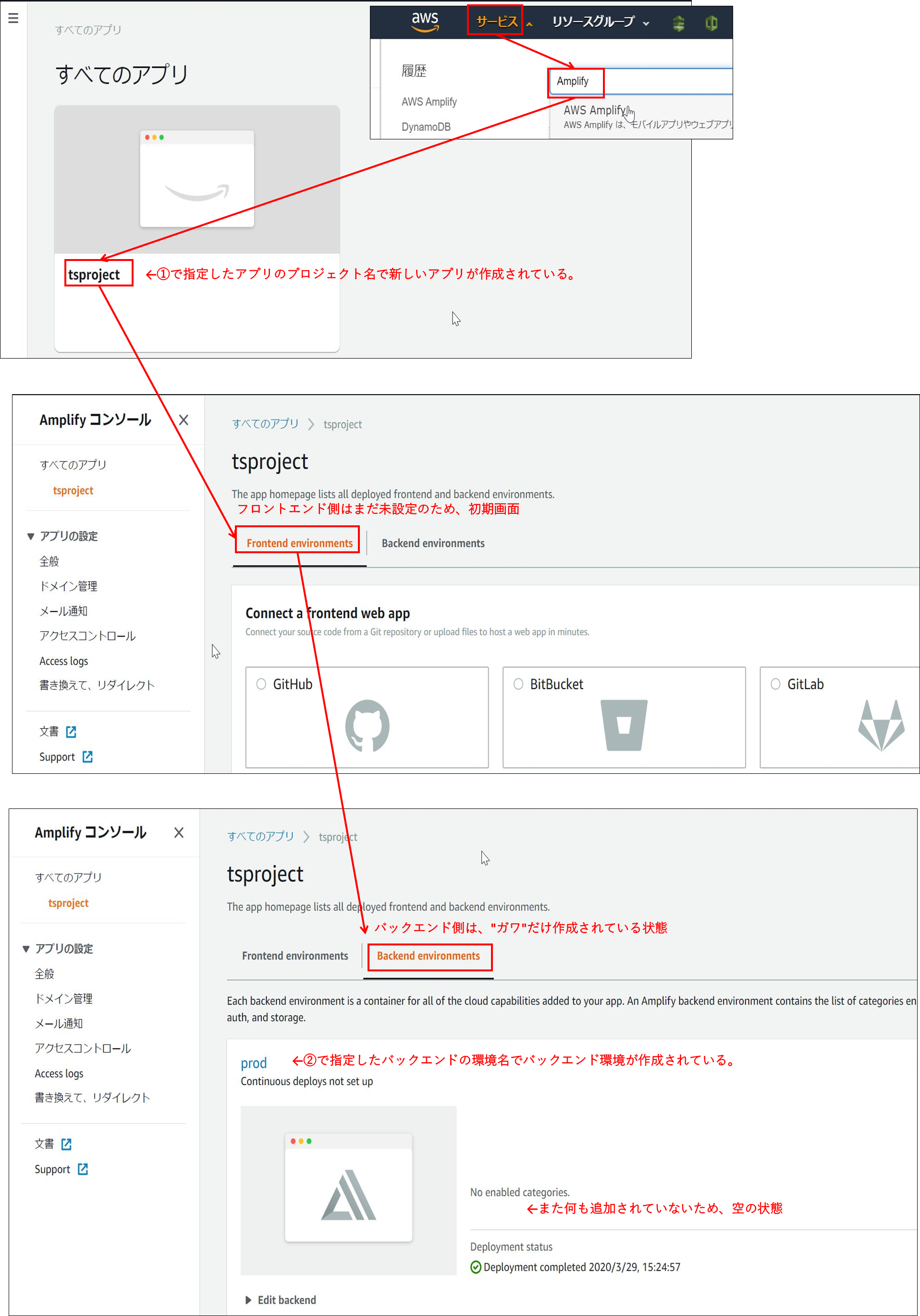The width and height of the screenshot is (920, 1316).
Task: Select Frontend environments tab in middle window
Action: point(300,543)
